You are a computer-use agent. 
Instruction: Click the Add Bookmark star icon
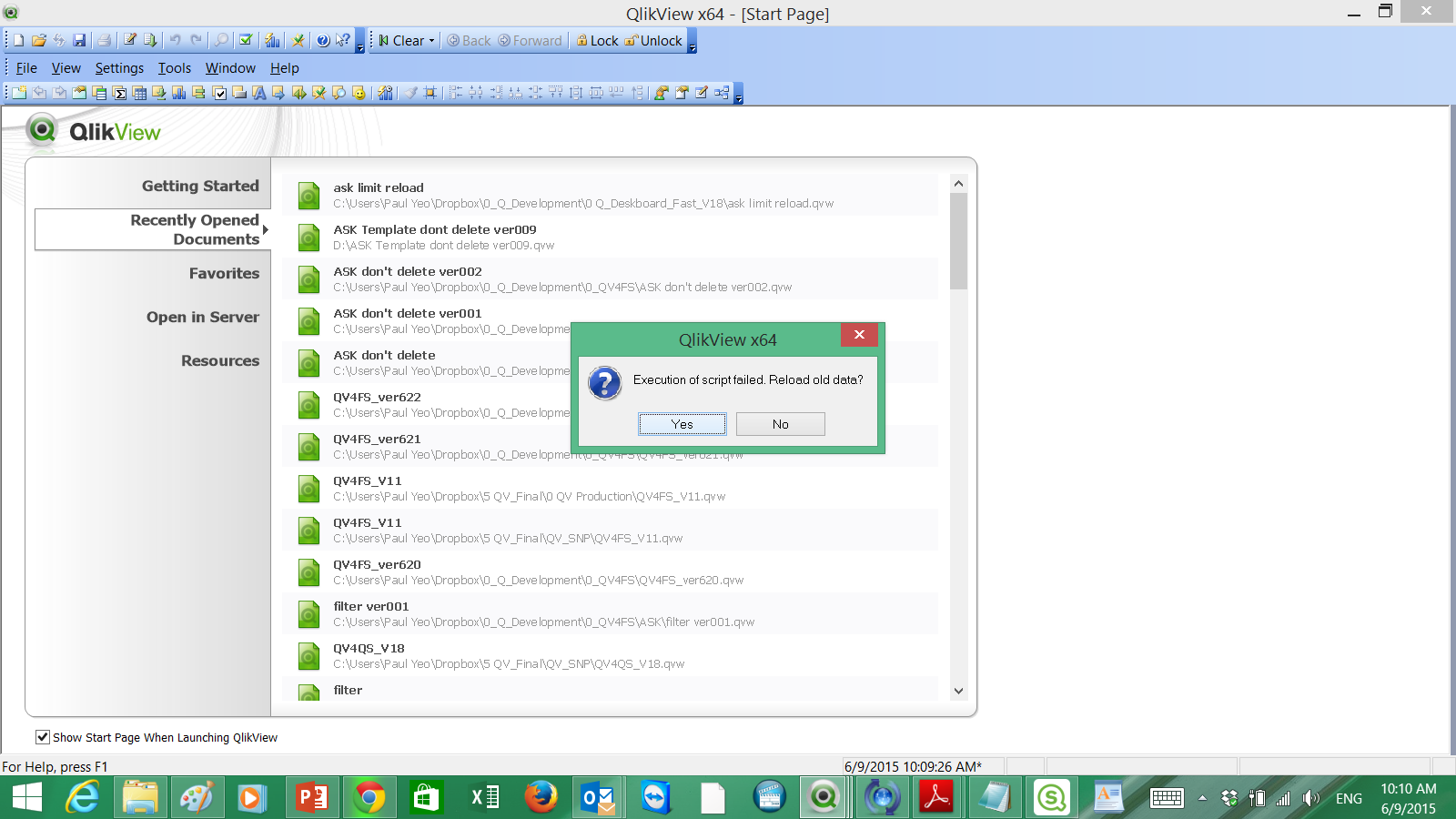tap(298, 40)
